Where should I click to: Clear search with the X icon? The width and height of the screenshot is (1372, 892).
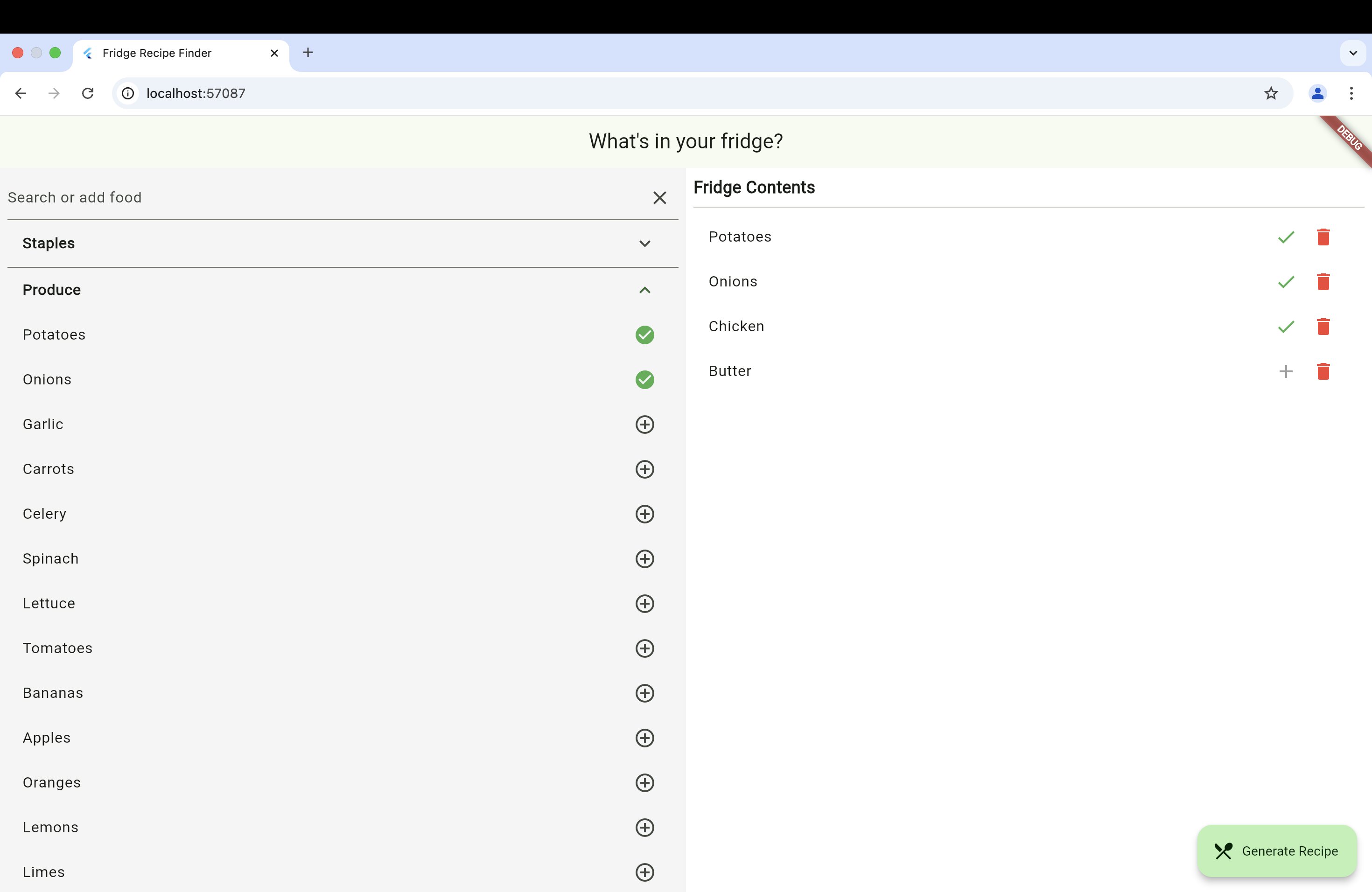click(x=659, y=198)
